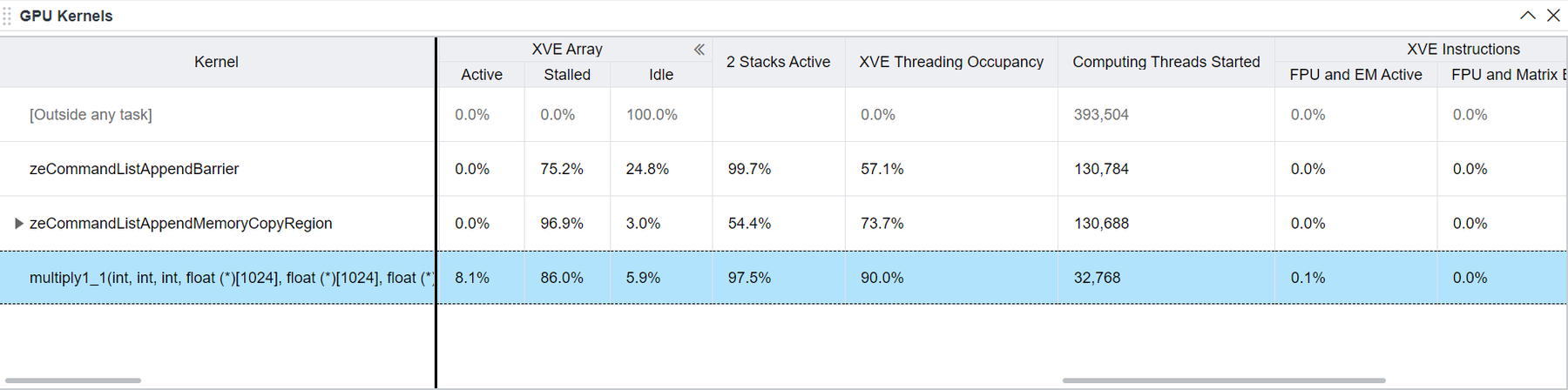Viewport: 1568px width, 390px height.
Task: Sort by 2 Stacks Active column
Action: point(778,62)
